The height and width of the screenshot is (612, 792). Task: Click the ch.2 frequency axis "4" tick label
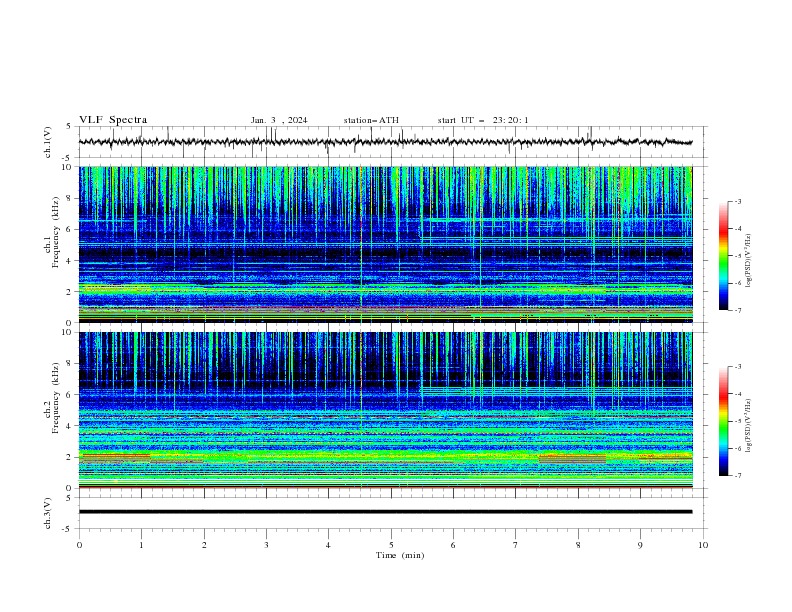tap(69, 426)
